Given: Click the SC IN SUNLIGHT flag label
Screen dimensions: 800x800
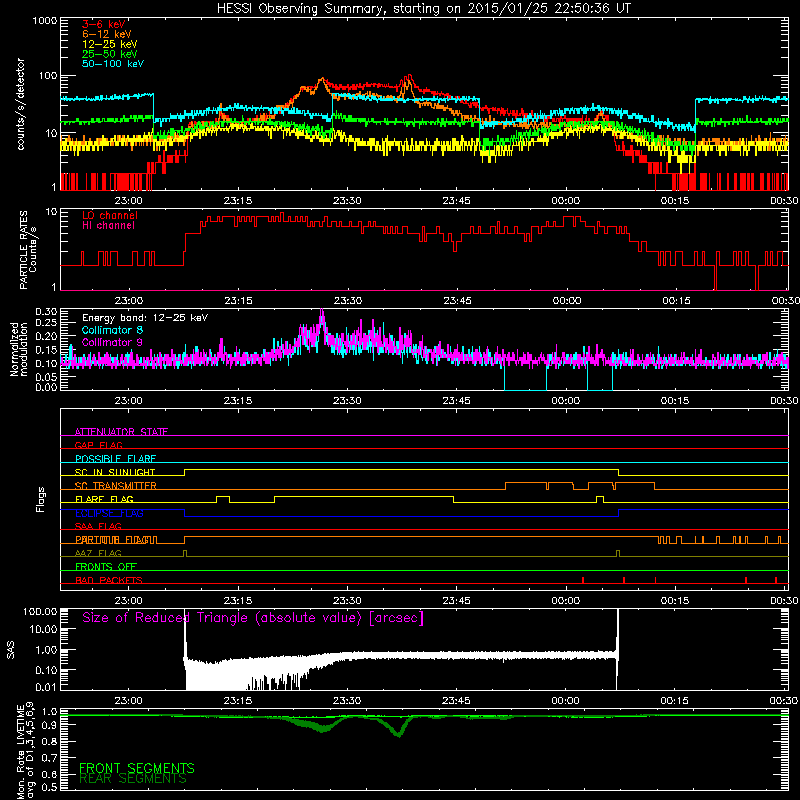Looking at the screenshot, I should 115,472.
